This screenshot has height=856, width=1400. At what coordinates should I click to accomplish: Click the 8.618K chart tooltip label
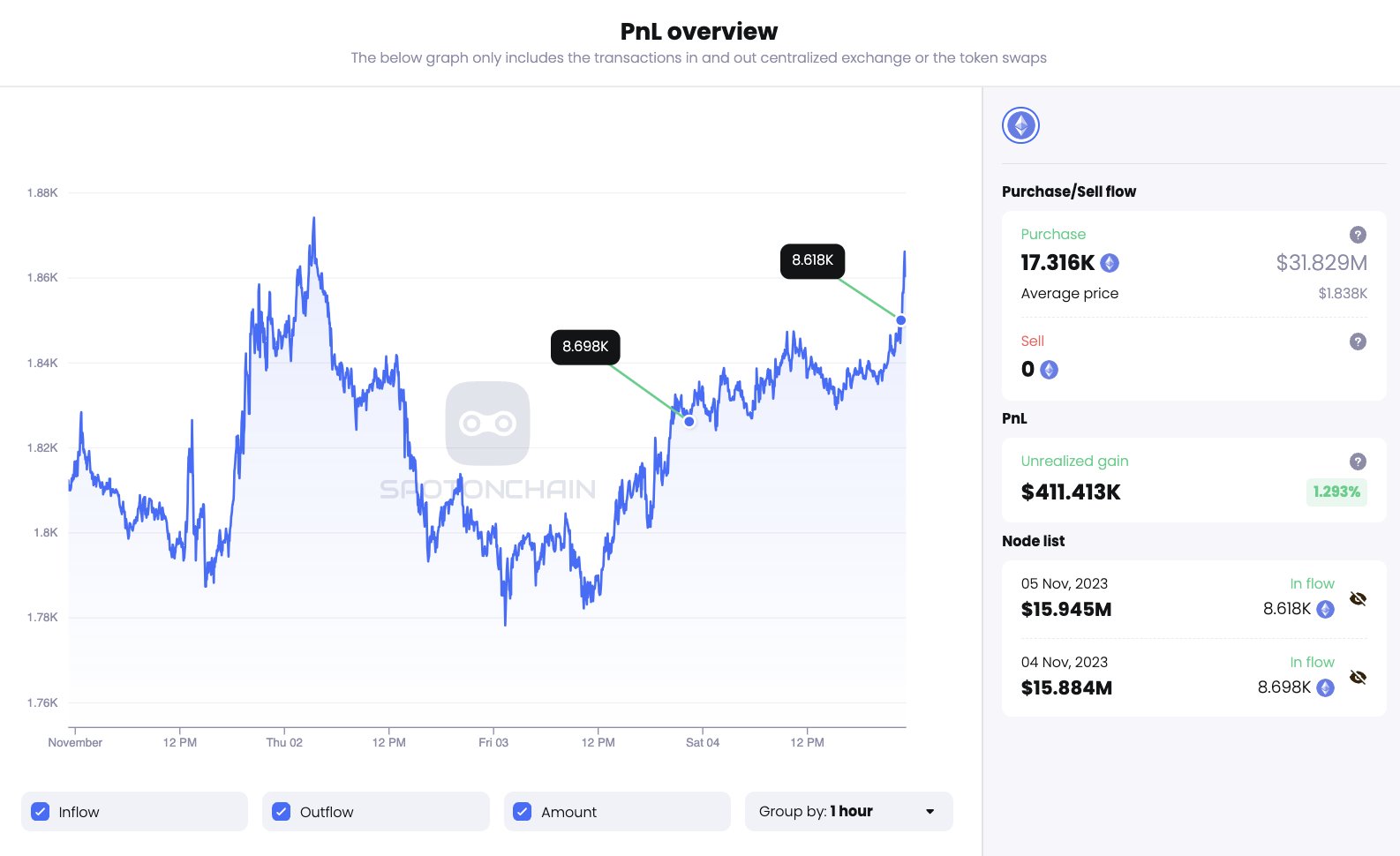[x=812, y=260]
